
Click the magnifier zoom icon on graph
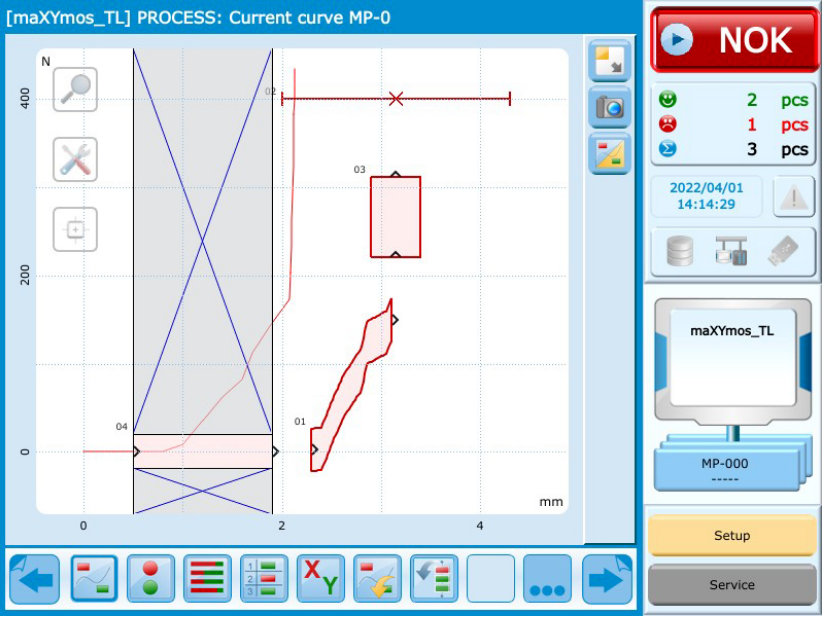click(75, 89)
